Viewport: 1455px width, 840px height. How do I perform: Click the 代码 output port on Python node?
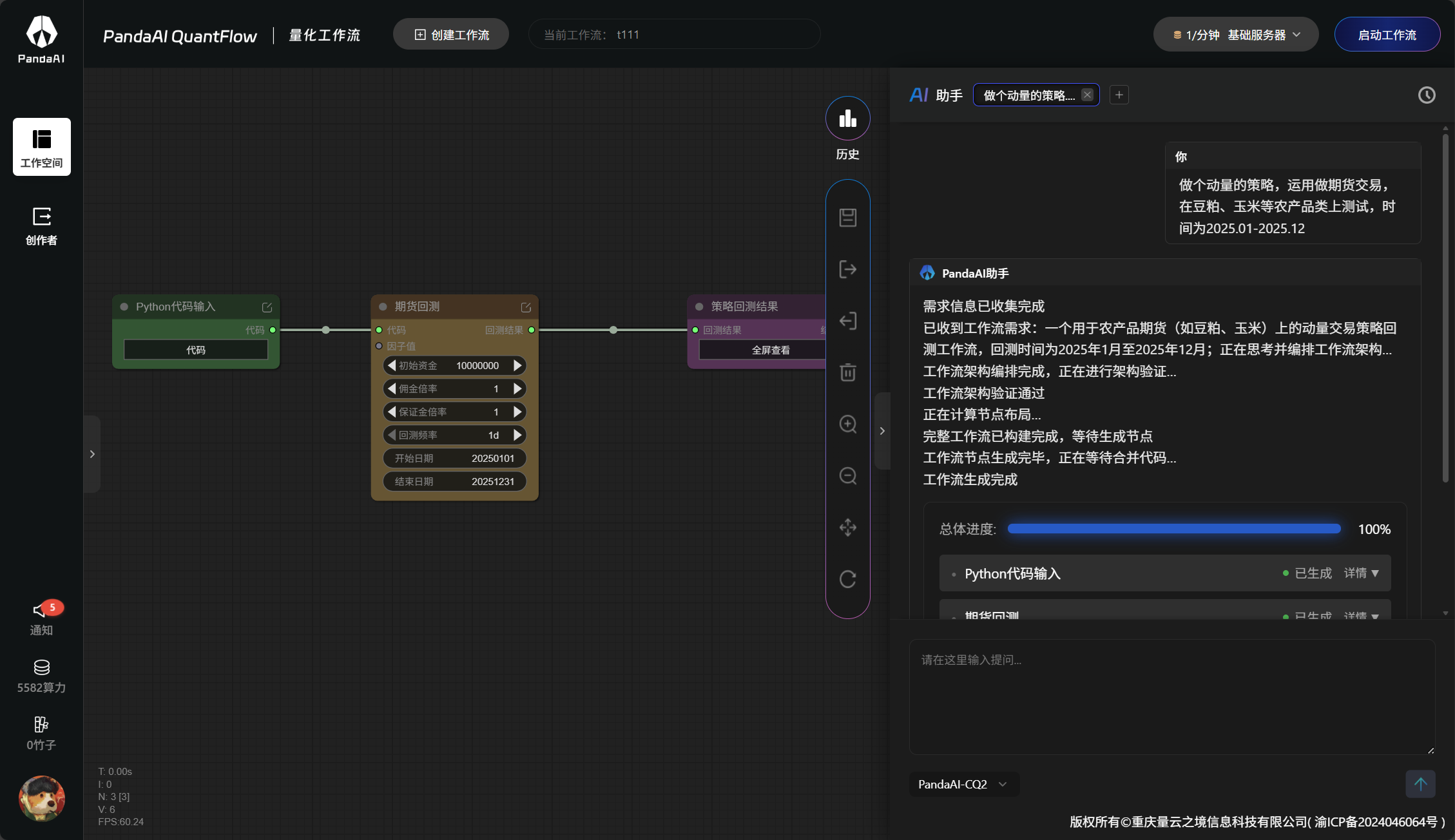(273, 330)
